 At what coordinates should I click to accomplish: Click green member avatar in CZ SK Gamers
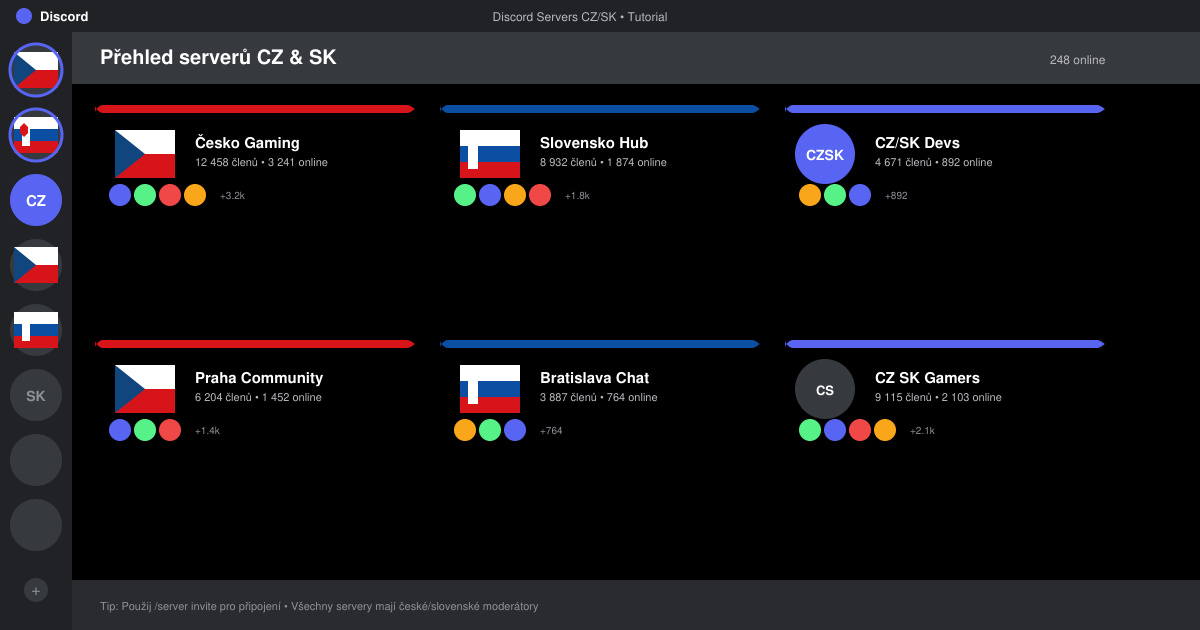(x=810, y=430)
